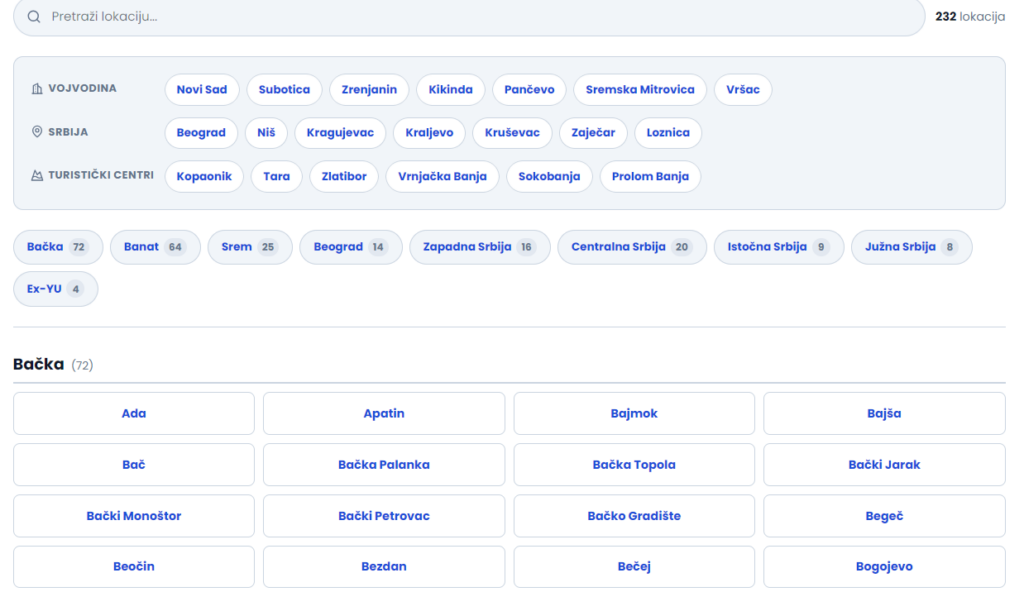Image resolution: width=1024 pixels, height=592 pixels.
Task: Choose Beograd in the Srbija row
Action: tap(201, 133)
